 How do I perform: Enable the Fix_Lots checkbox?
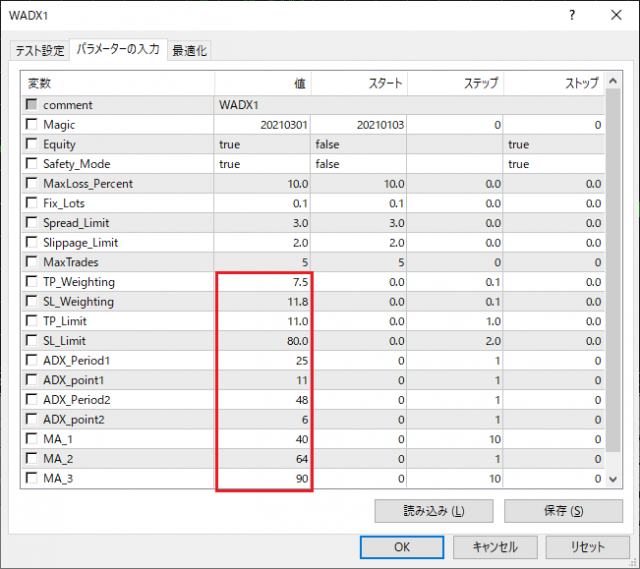(x=31, y=202)
